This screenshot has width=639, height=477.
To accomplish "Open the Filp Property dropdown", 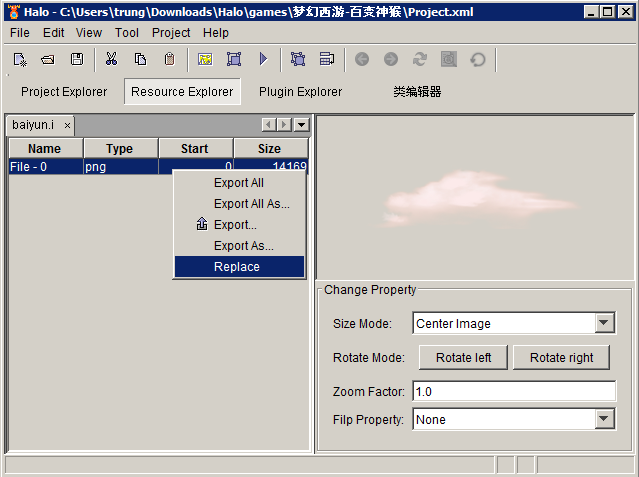I will tap(604, 419).
